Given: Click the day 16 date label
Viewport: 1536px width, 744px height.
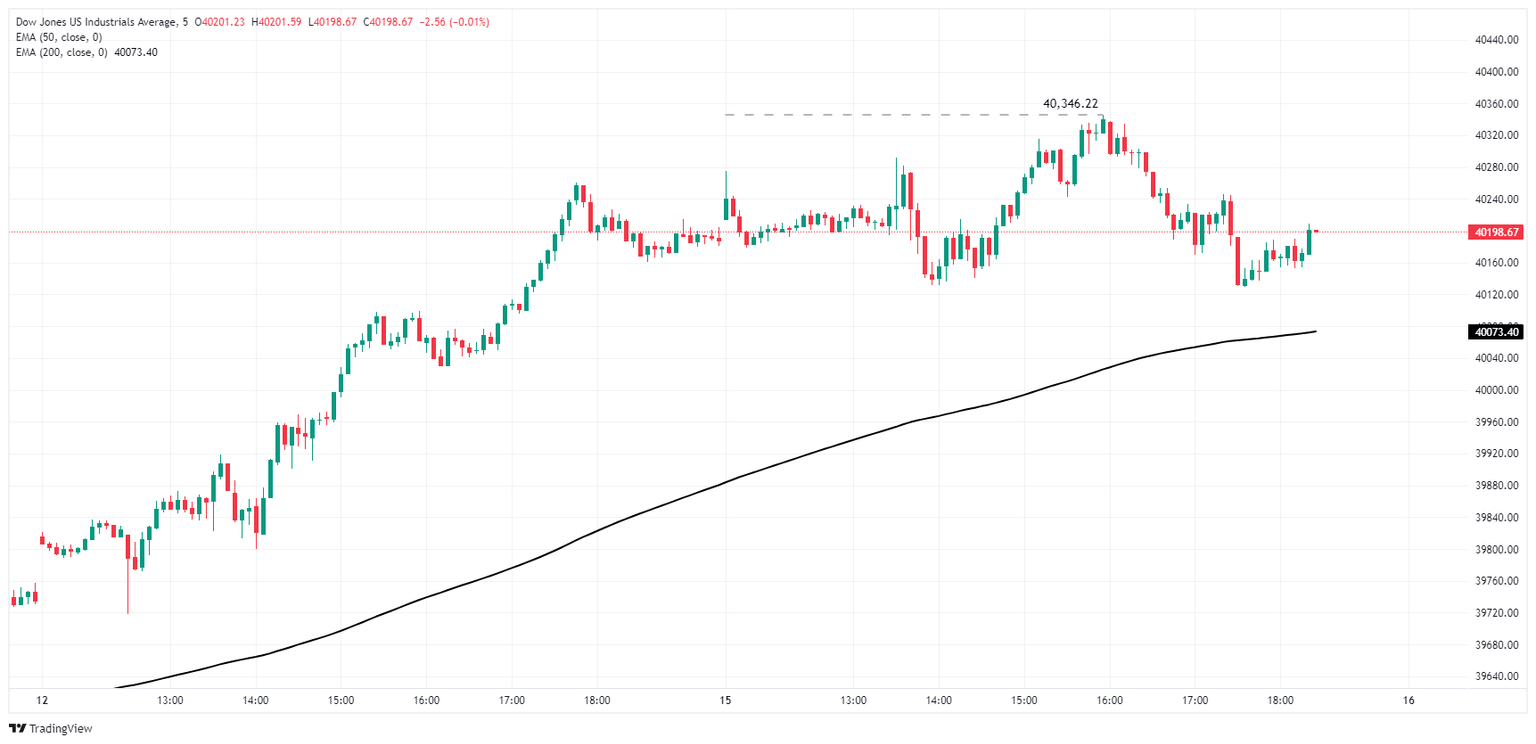Looking at the screenshot, I should 1408,701.
